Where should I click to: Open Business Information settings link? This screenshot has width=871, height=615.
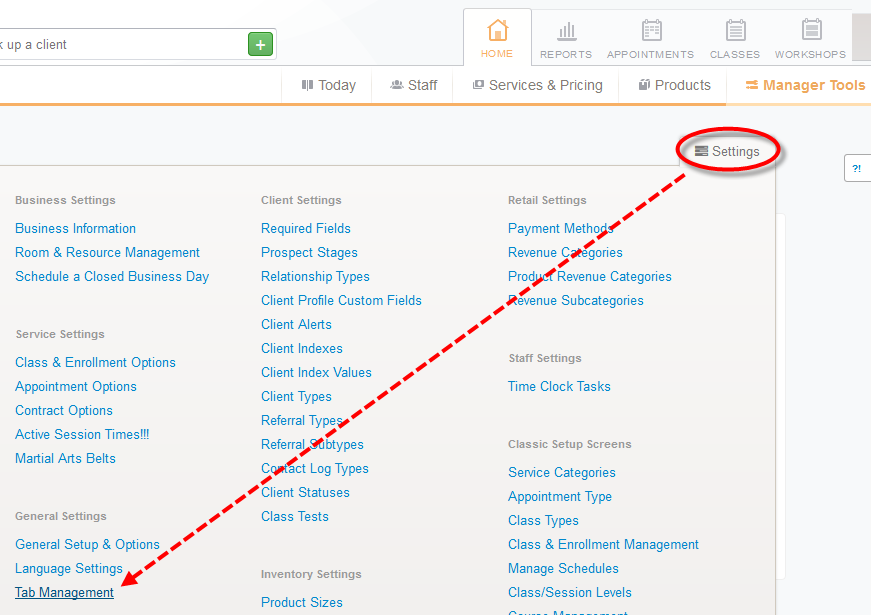(x=75, y=228)
